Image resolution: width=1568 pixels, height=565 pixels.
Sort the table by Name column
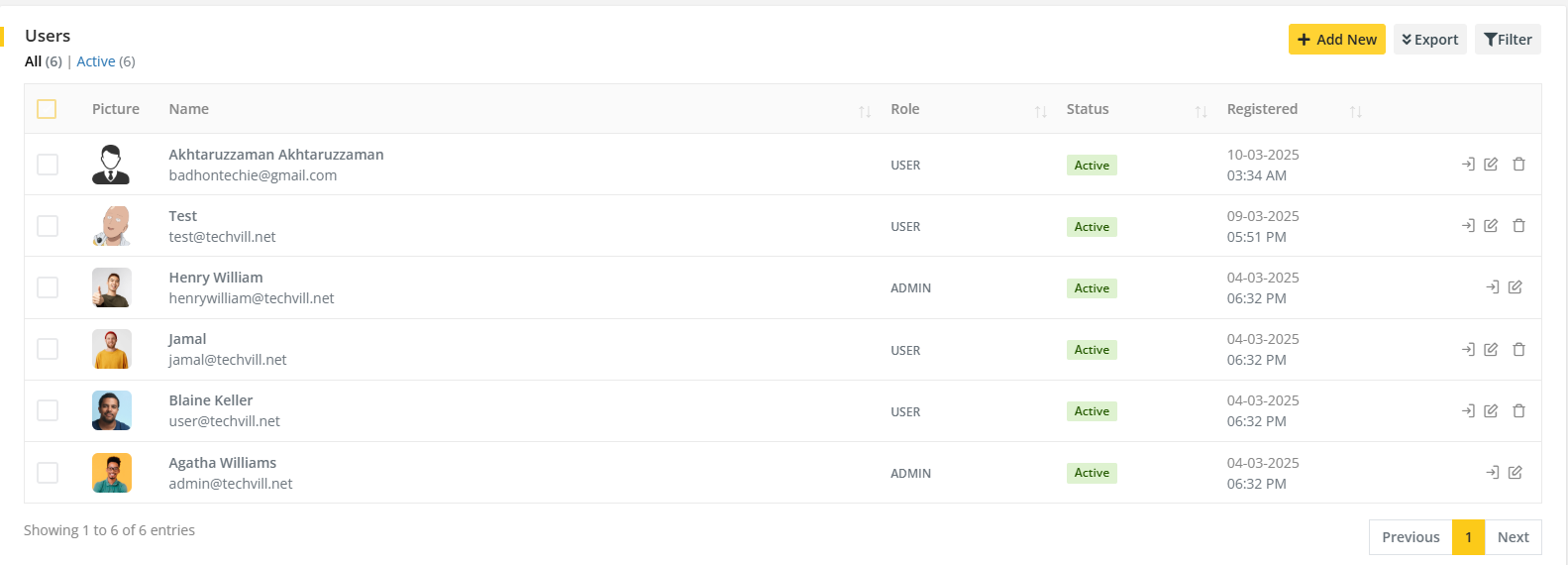pos(864,111)
